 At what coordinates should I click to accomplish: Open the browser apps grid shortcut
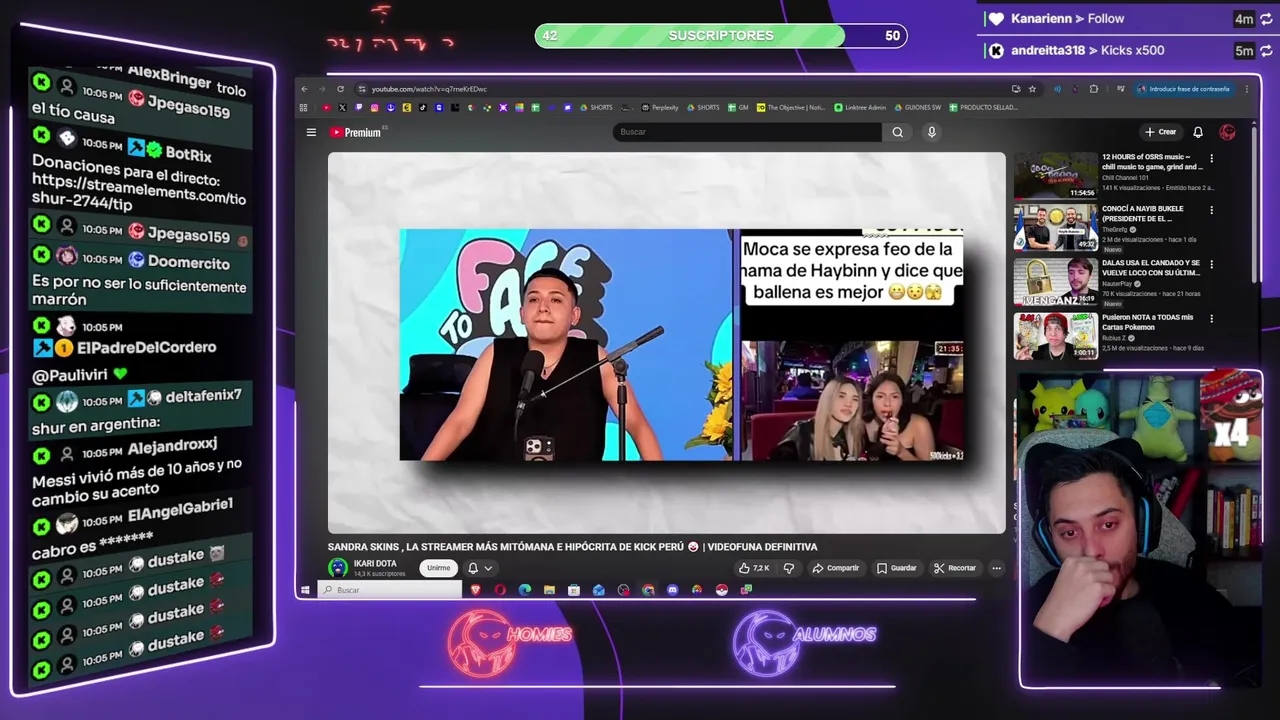tap(303, 107)
